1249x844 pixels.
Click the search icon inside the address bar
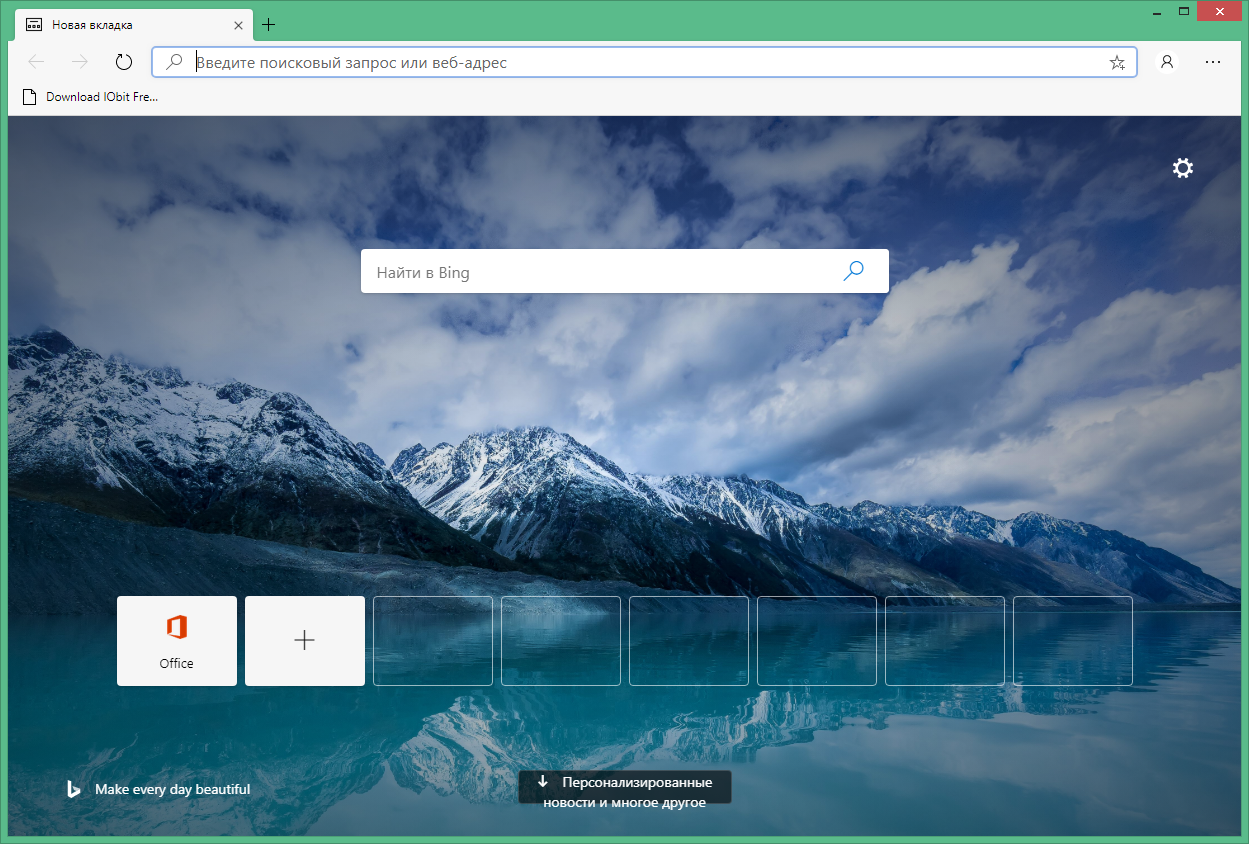[x=174, y=61]
